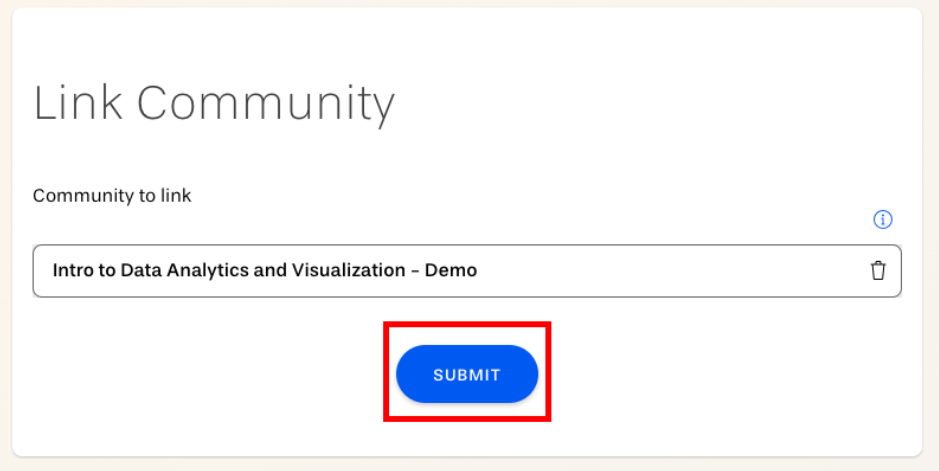Submit the Link Community form
Screen dimensions: 939x471
point(467,374)
